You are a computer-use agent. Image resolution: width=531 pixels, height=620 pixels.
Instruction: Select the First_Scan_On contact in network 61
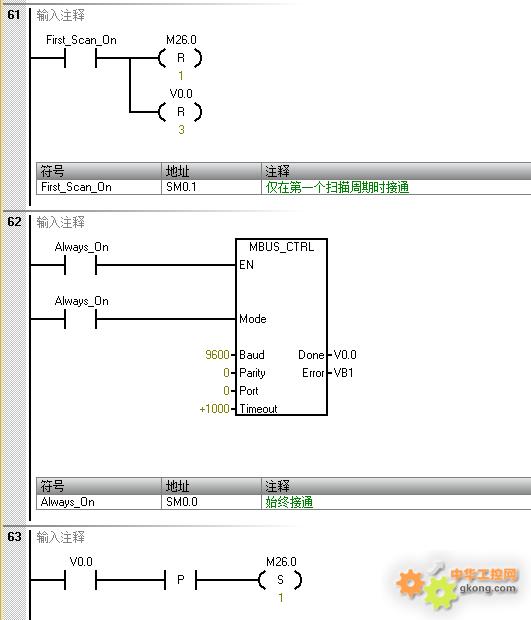point(81,58)
